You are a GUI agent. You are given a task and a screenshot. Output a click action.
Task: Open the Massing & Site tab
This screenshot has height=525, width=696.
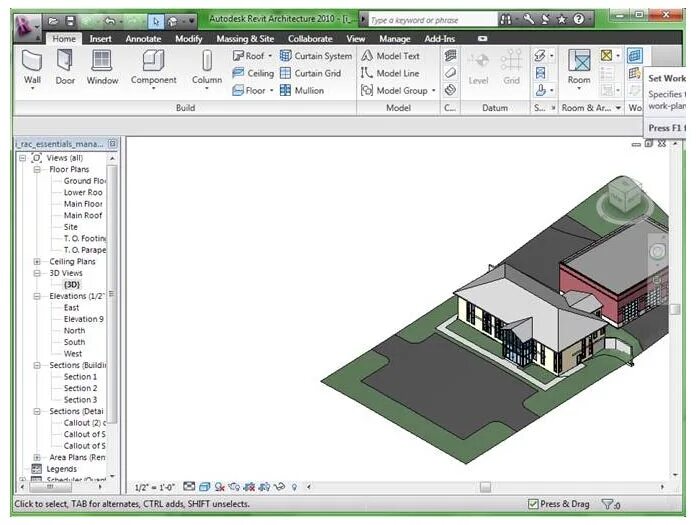245,39
